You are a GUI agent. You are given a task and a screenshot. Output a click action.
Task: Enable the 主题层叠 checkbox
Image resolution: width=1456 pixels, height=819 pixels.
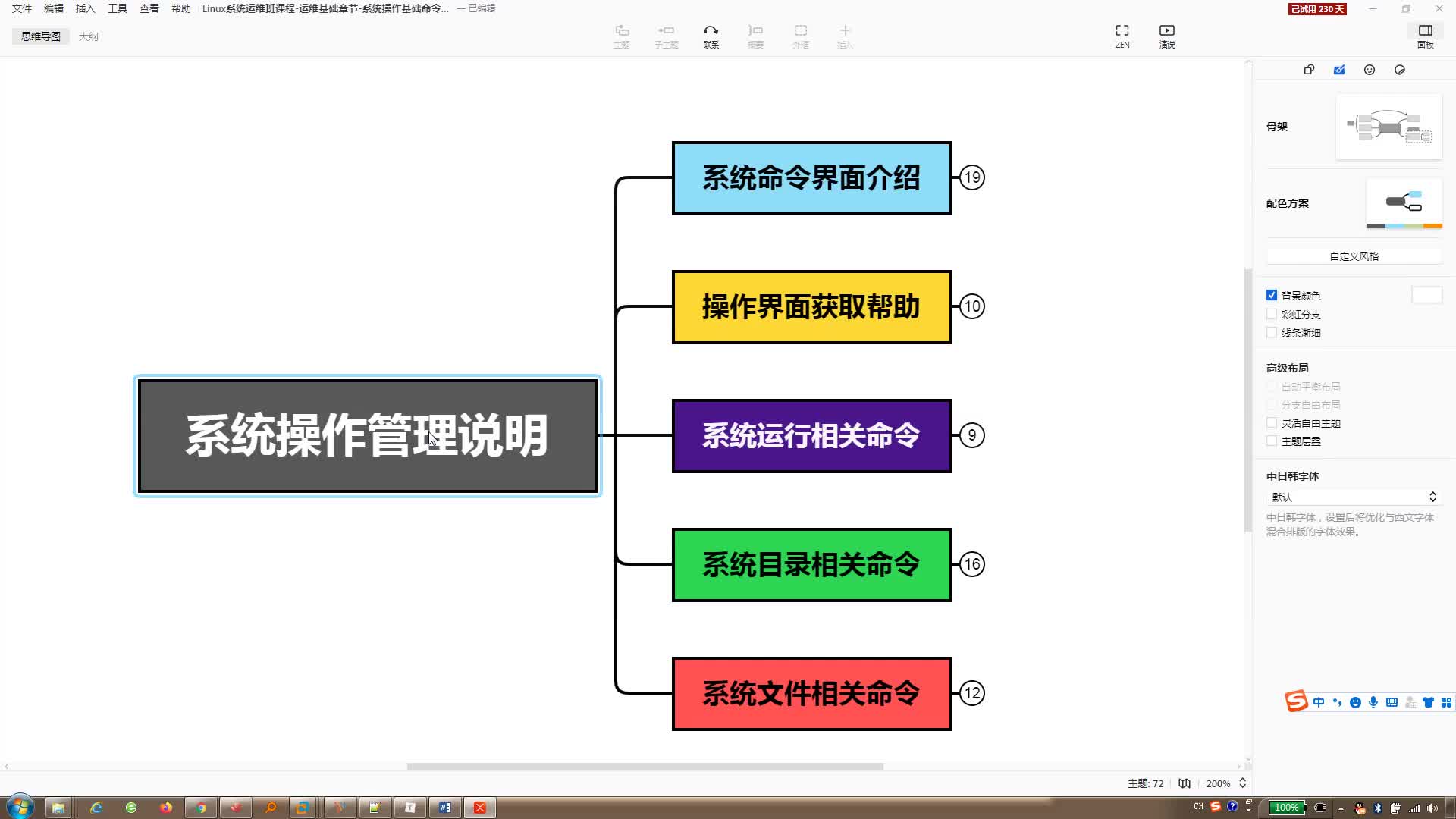pos(1272,441)
